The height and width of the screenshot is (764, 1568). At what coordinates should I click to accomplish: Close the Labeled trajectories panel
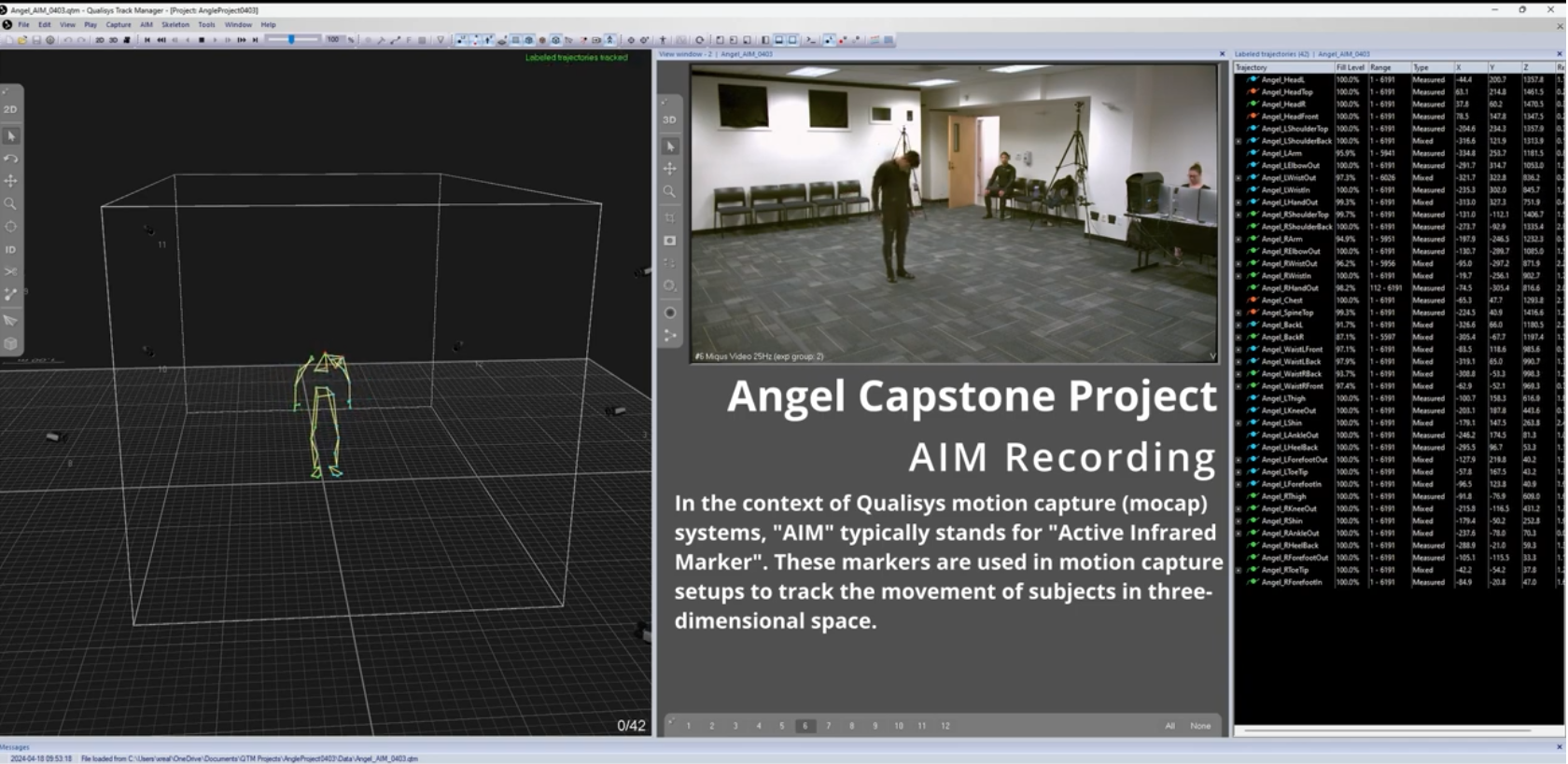coord(1559,54)
